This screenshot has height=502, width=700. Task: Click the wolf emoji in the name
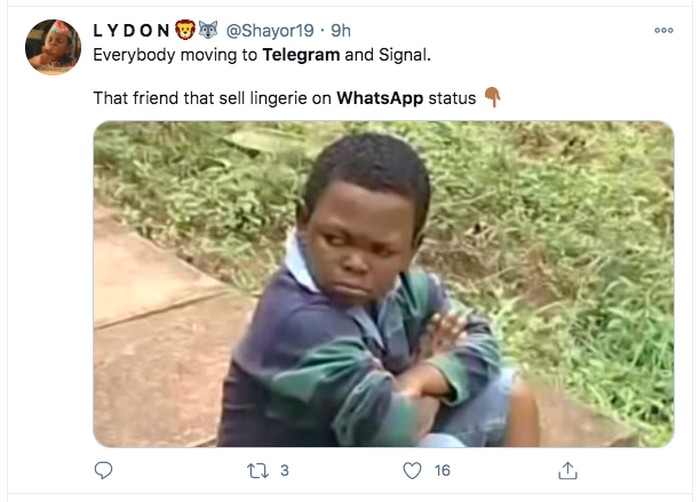208,31
